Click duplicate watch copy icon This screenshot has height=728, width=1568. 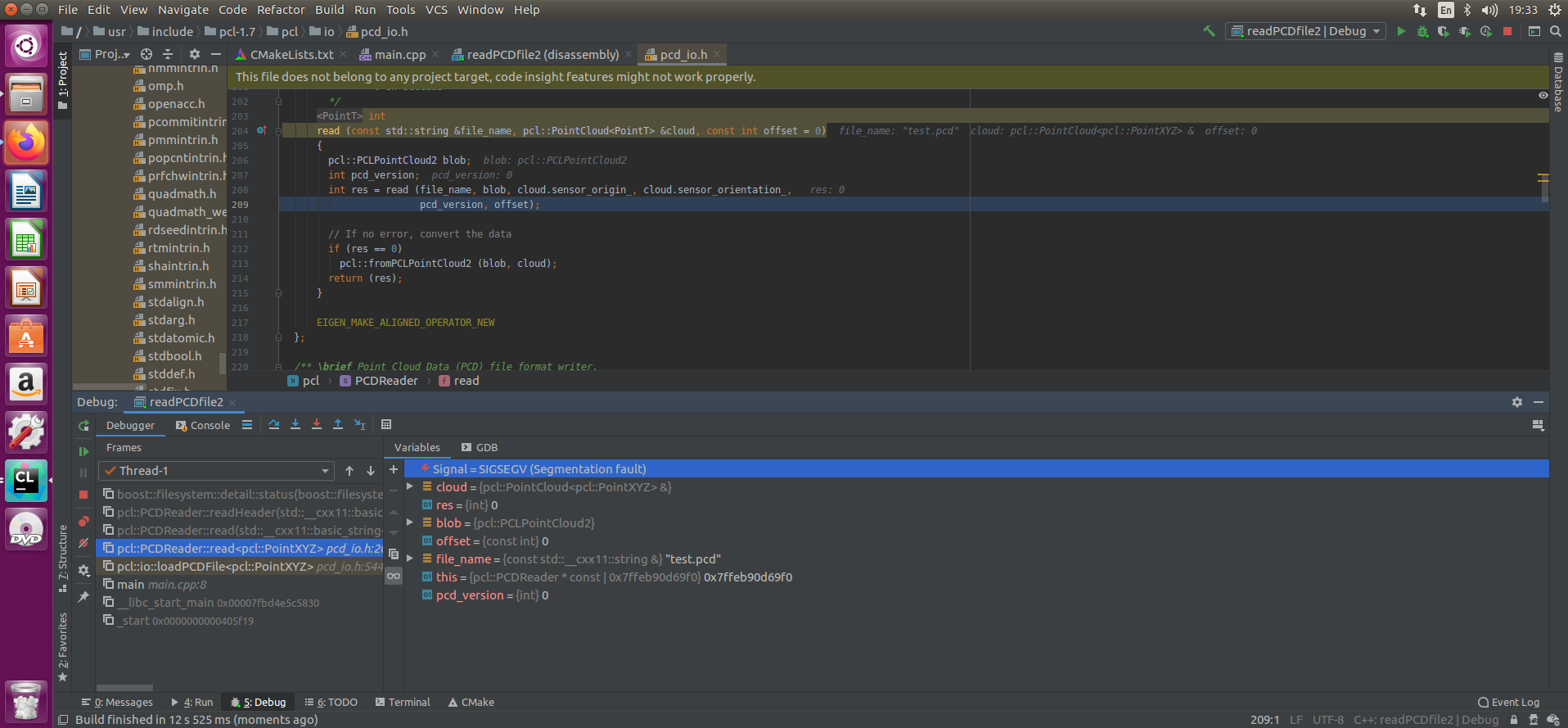coord(394,554)
